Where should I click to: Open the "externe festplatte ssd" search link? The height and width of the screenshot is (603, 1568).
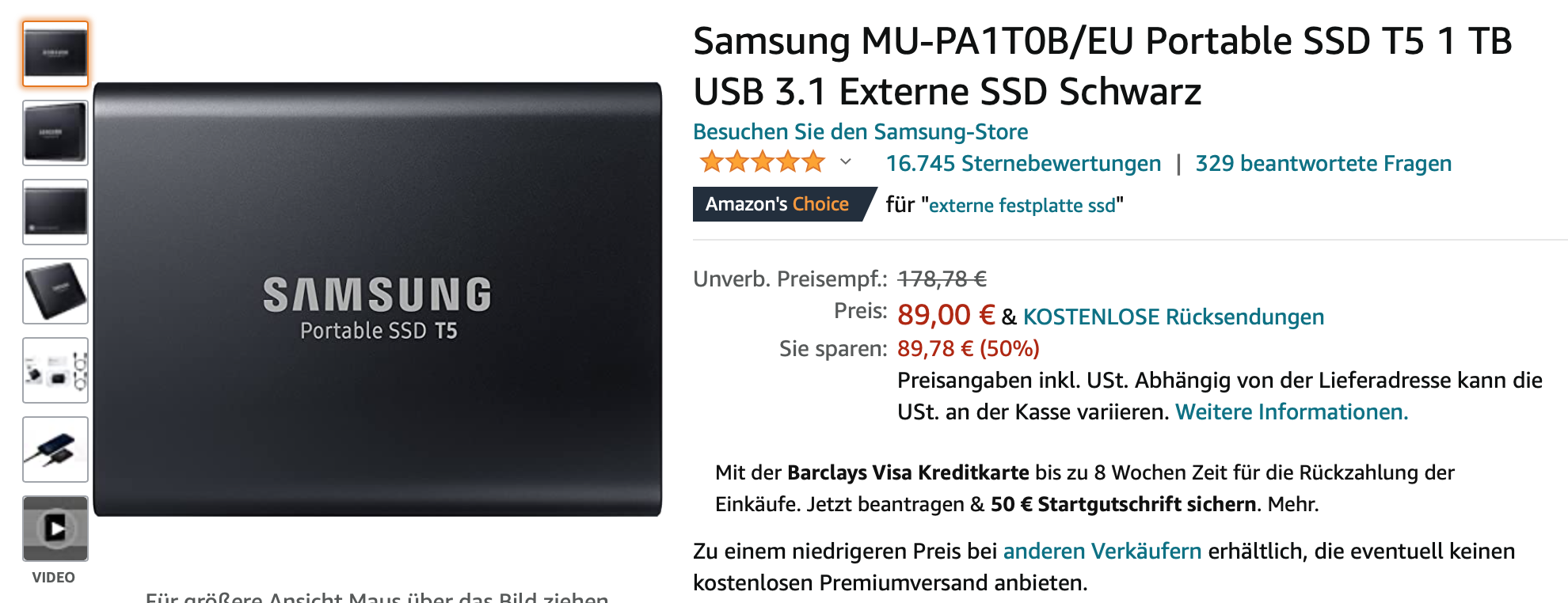(1022, 206)
